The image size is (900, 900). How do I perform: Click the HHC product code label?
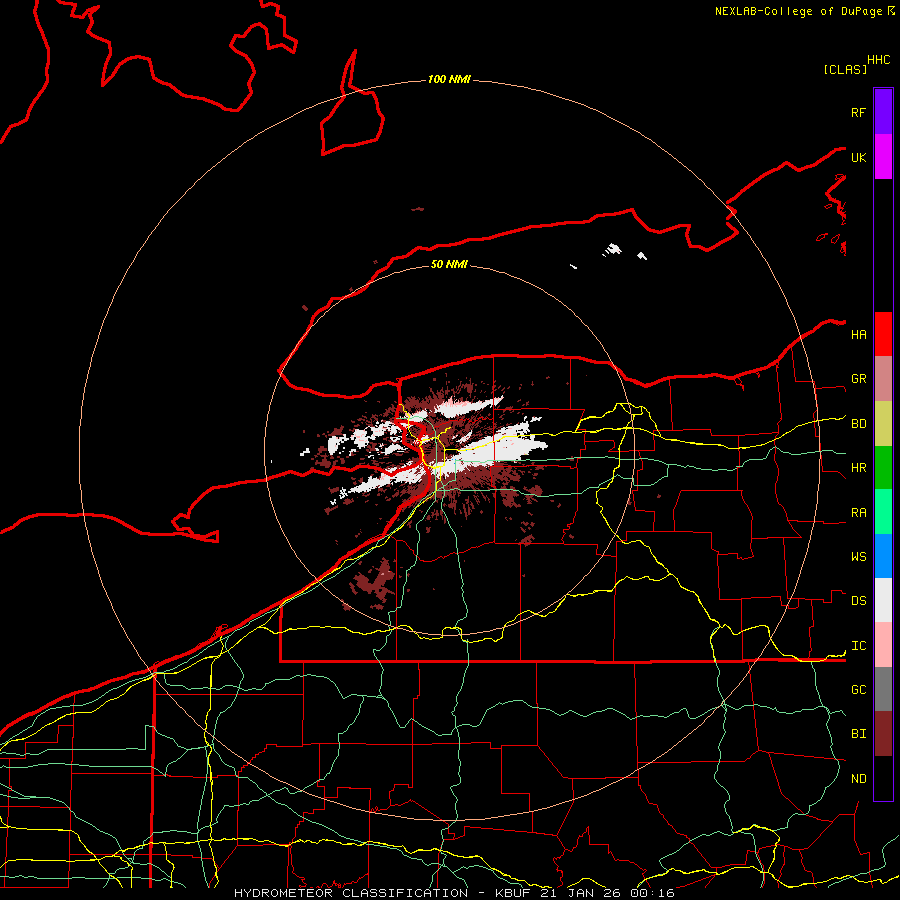(x=879, y=60)
